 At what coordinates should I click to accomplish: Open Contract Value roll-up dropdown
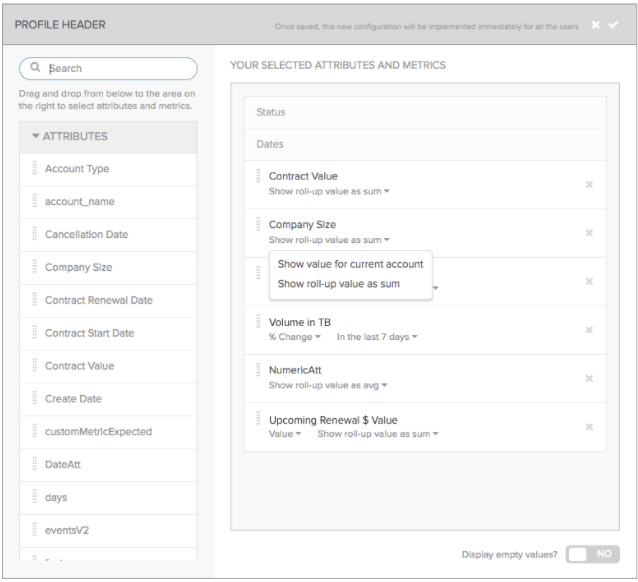(x=329, y=191)
